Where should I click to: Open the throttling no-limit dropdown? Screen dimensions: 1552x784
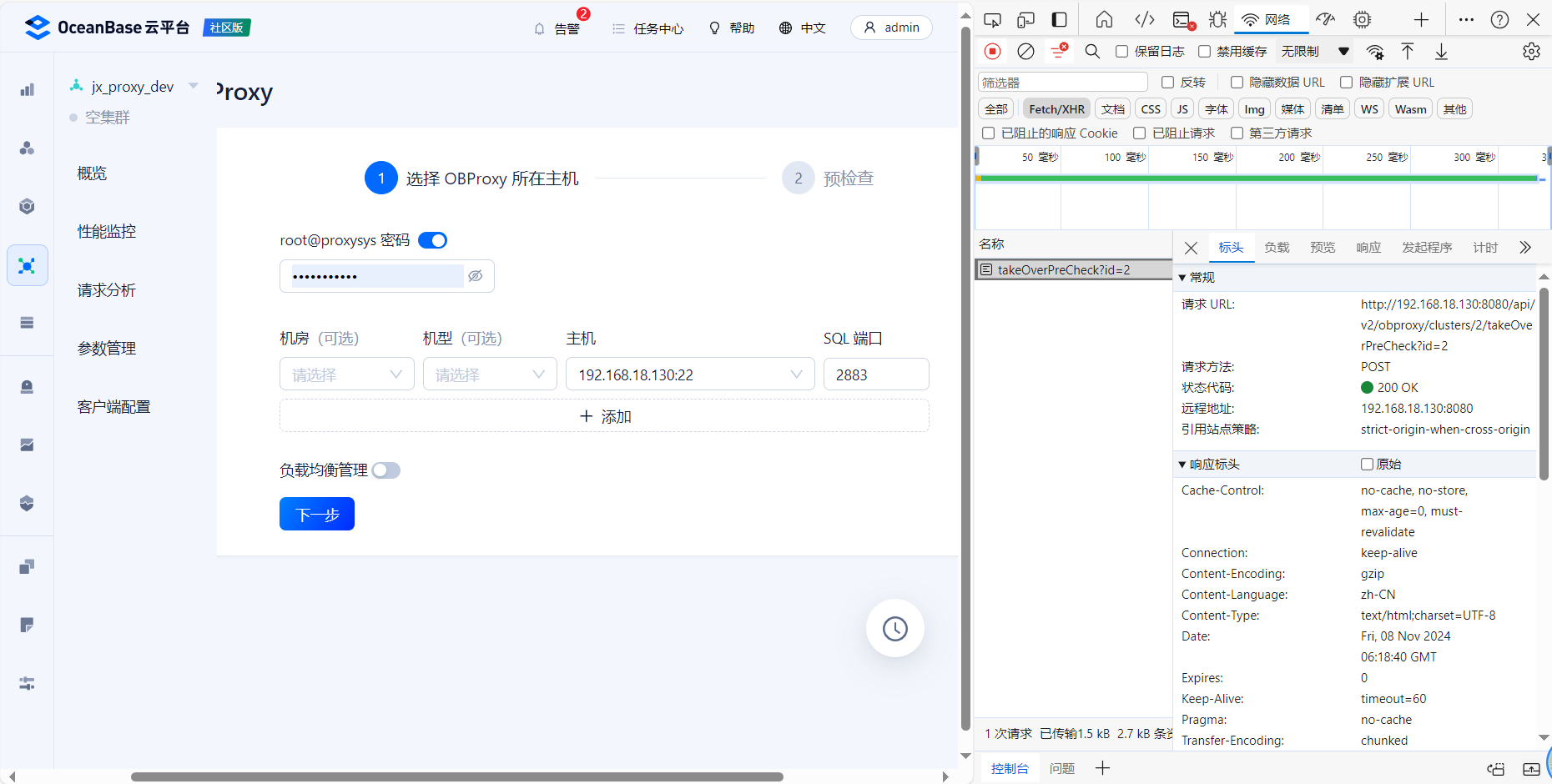pyautogui.click(x=1315, y=52)
